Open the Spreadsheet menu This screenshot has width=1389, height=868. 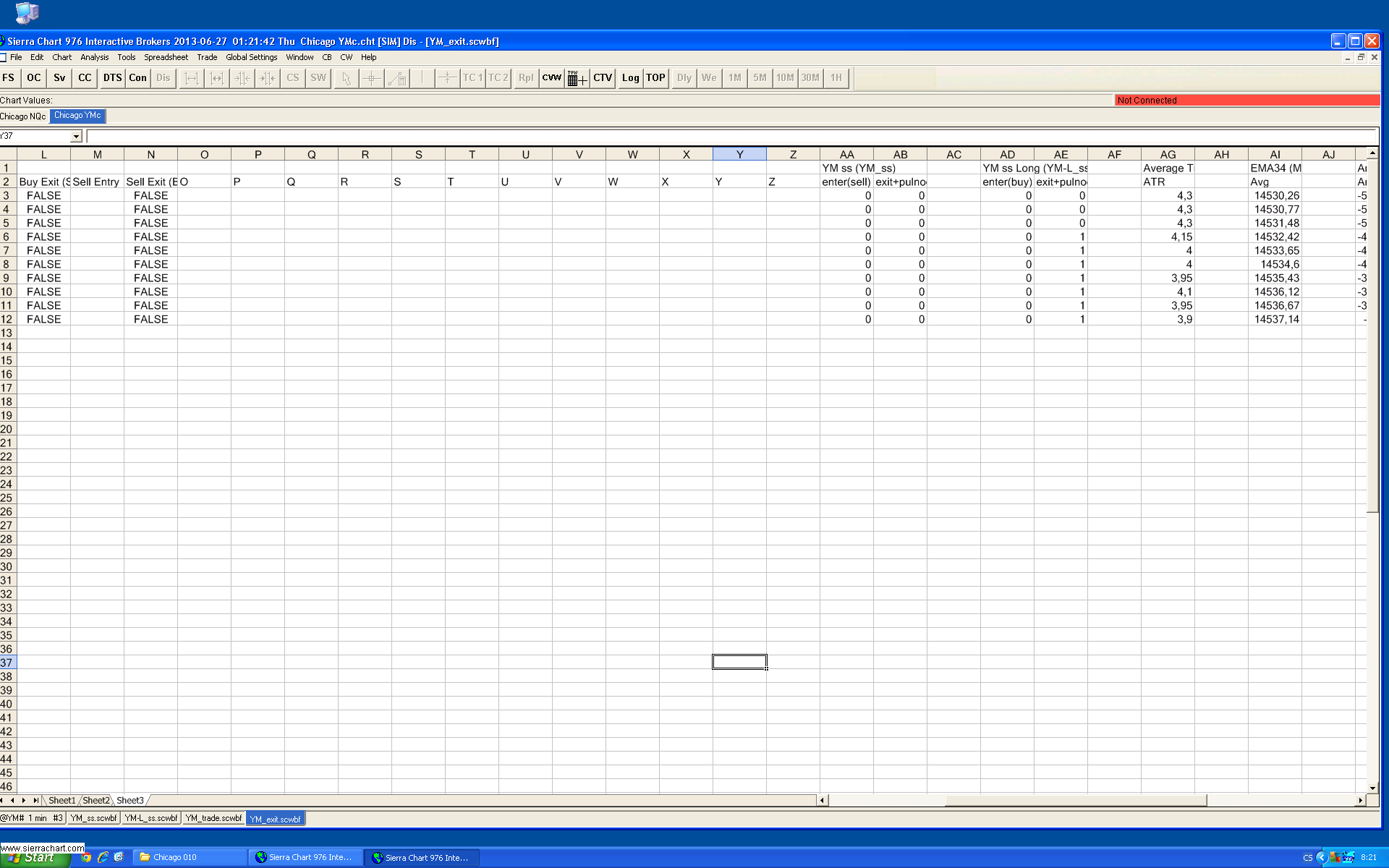point(166,57)
